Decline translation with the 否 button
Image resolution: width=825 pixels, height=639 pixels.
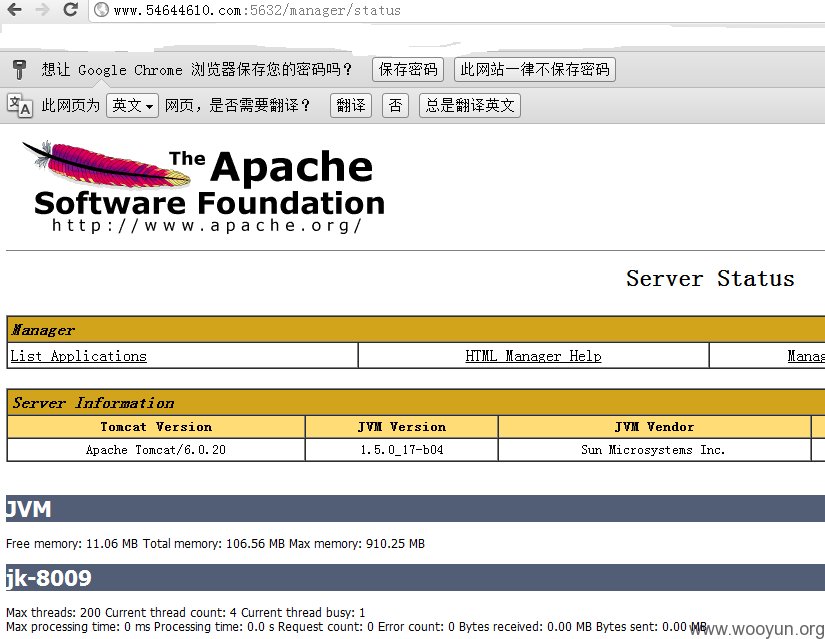coord(395,105)
